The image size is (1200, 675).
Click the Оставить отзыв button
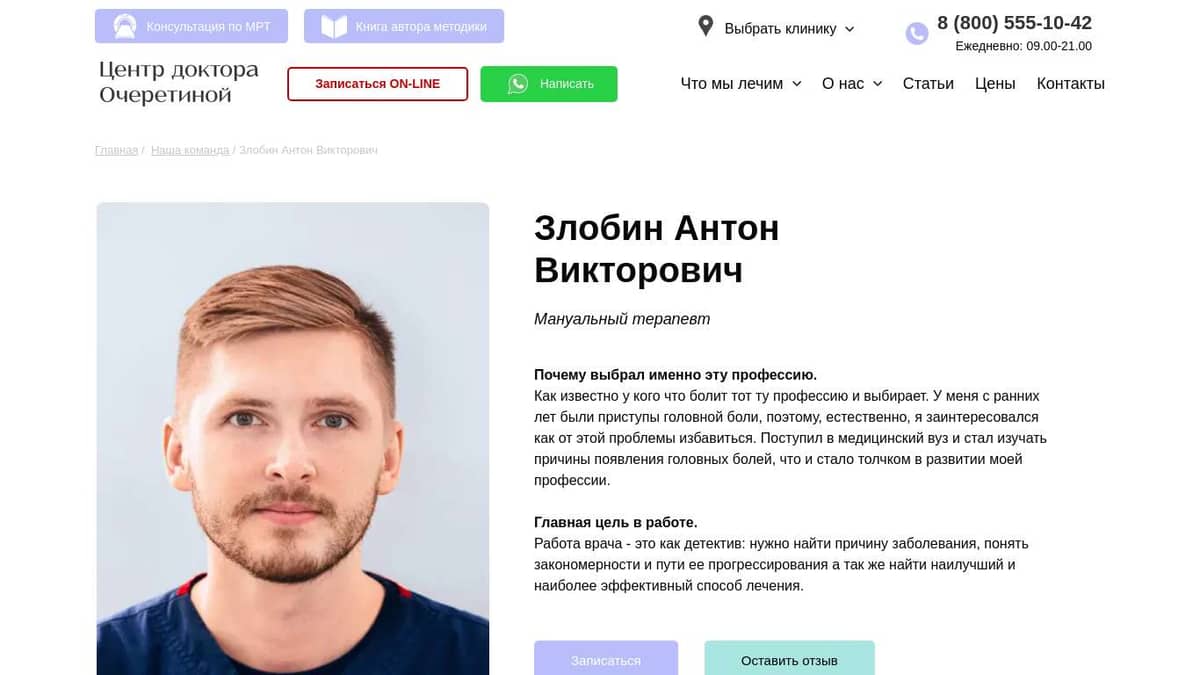[x=789, y=659]
